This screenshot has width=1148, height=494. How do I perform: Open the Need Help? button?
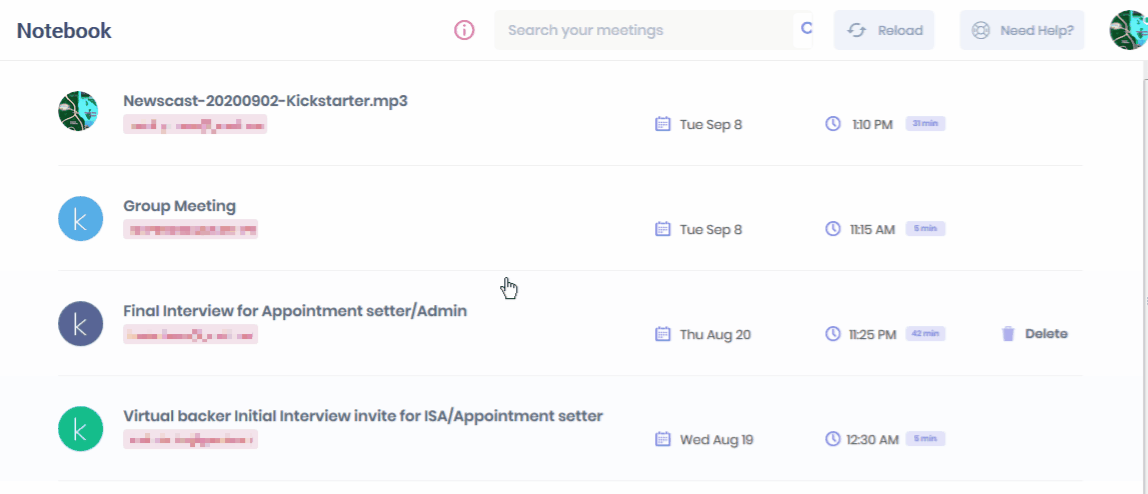[1022, 30]
